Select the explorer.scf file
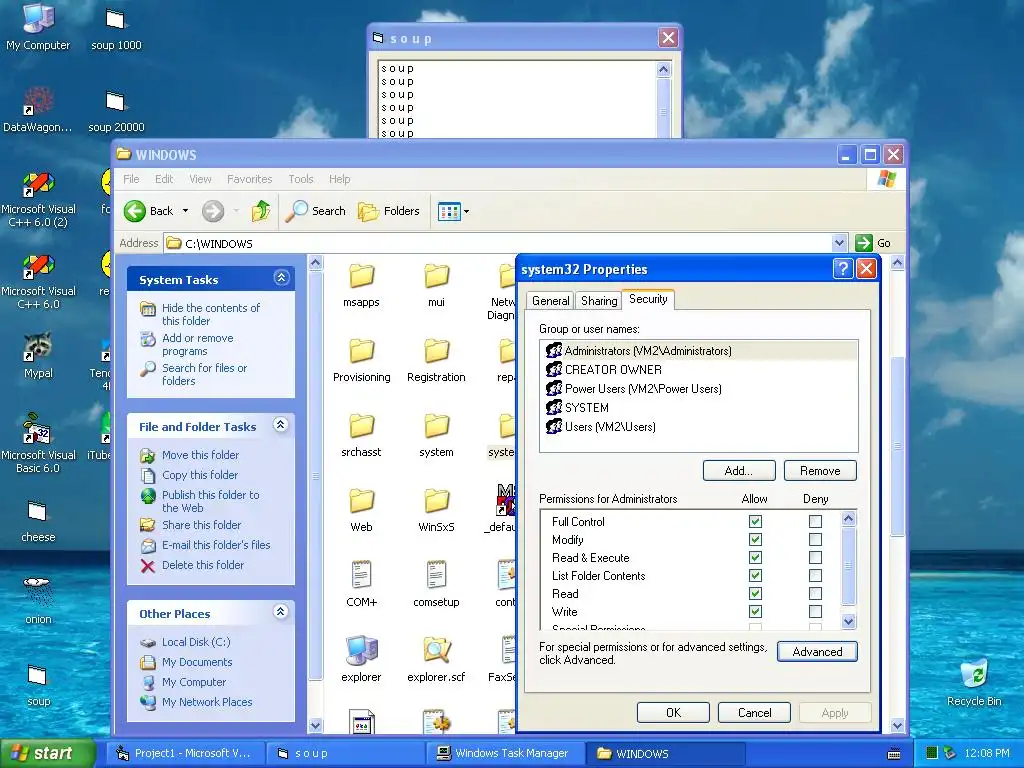 coord(436,660)
